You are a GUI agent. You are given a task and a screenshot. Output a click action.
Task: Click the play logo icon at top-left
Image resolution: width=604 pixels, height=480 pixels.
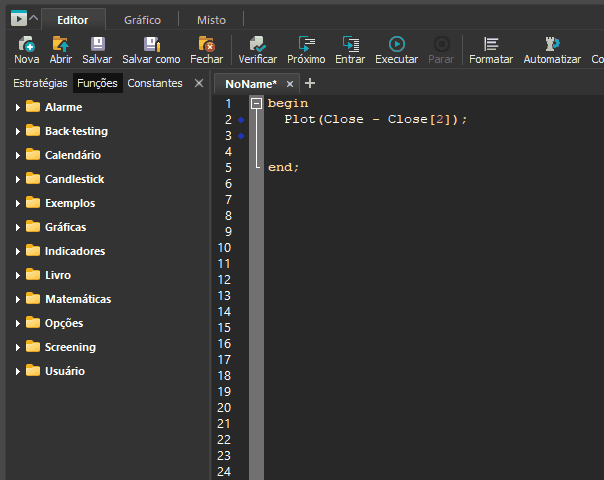(x=18, y=18)
